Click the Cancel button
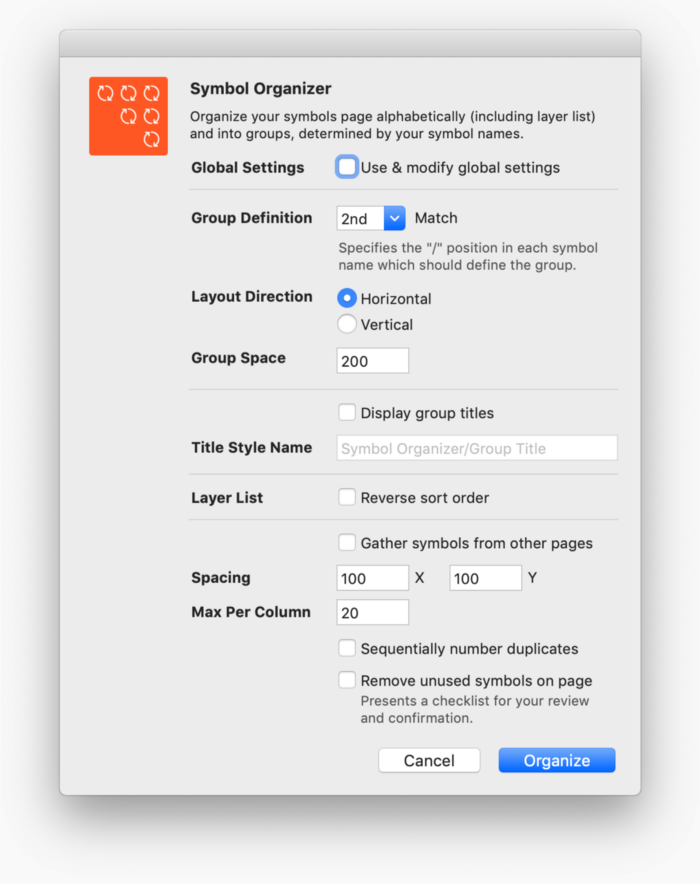The width and height of the screenshot is (700, 884). [429, 761]
